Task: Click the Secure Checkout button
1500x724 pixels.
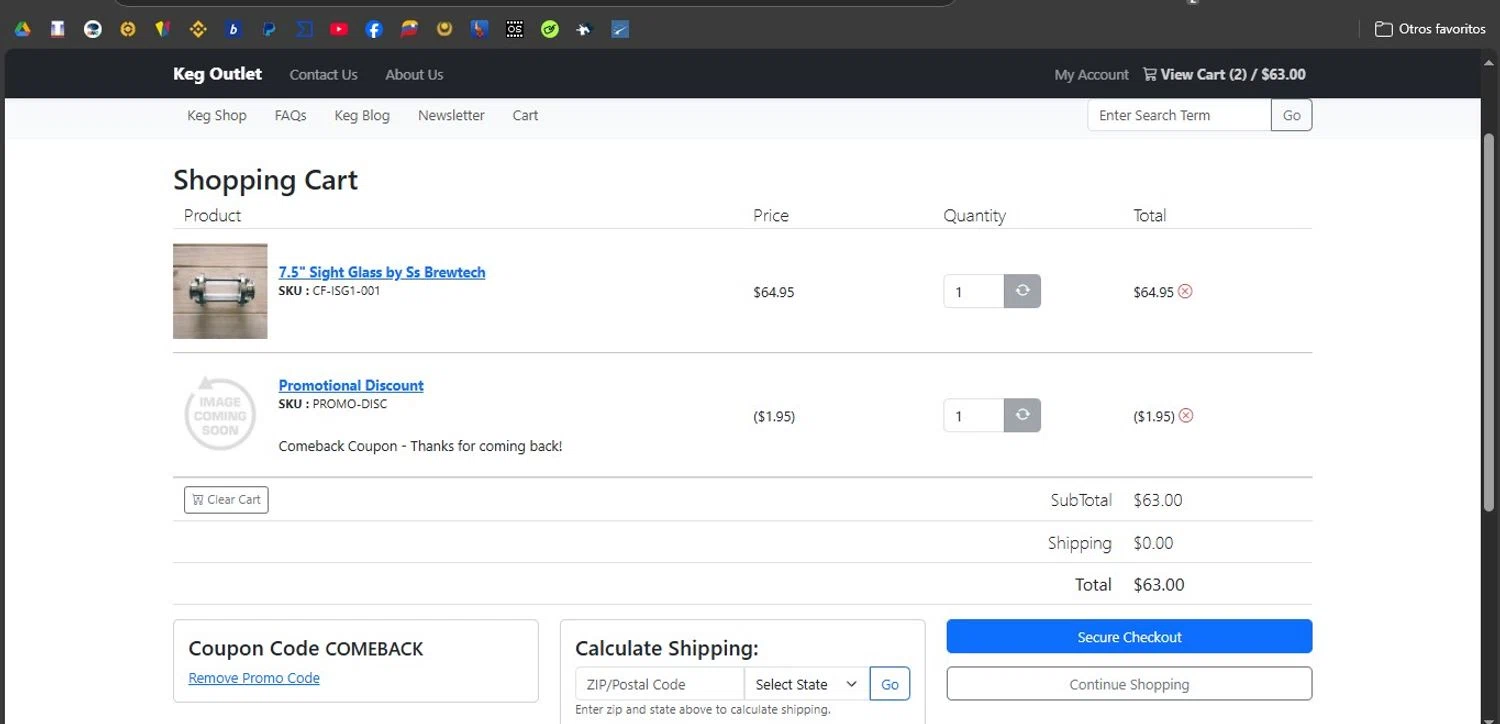Action: point(1129,636)
